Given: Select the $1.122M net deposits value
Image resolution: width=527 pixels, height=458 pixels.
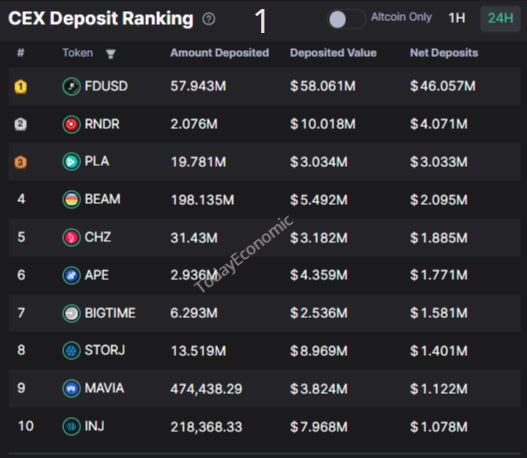Looking at the screenshot, I should click(439, 389).
